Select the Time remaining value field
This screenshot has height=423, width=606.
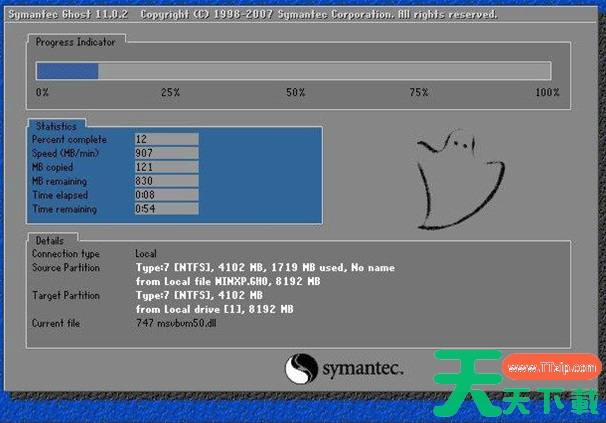pos(167,209)
